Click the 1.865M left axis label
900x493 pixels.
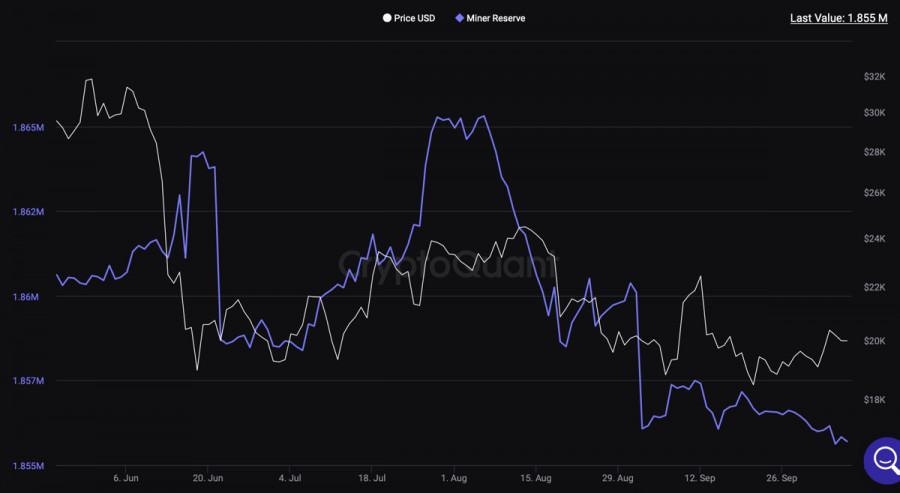27,128
